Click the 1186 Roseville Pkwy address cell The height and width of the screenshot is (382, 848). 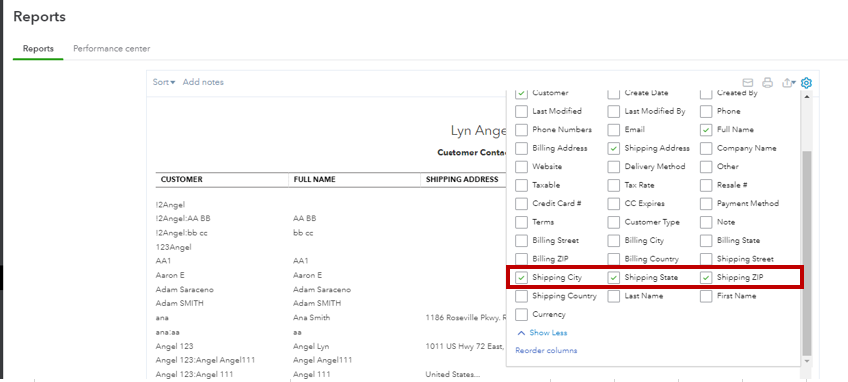coord(466,318)
